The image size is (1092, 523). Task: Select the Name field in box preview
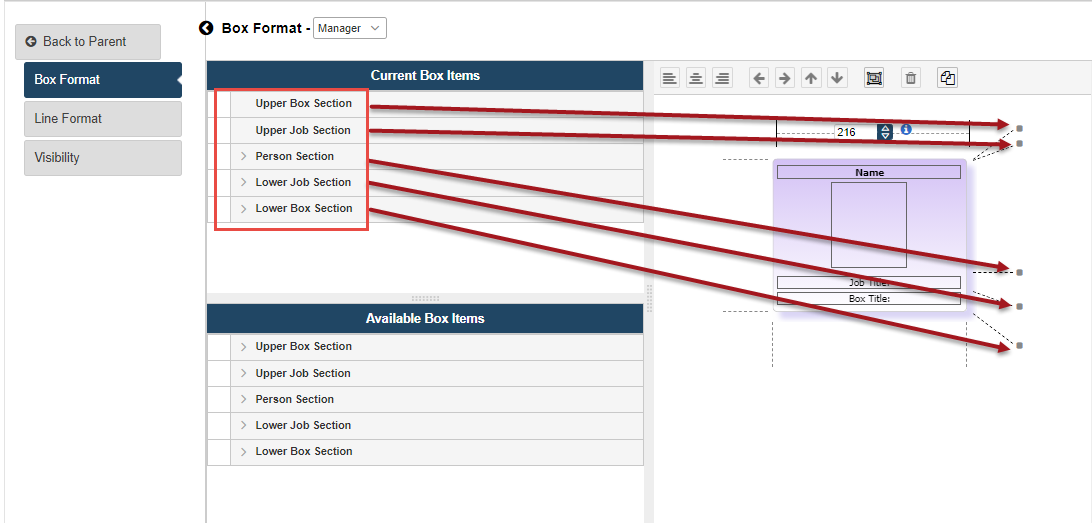pos(868,172)
